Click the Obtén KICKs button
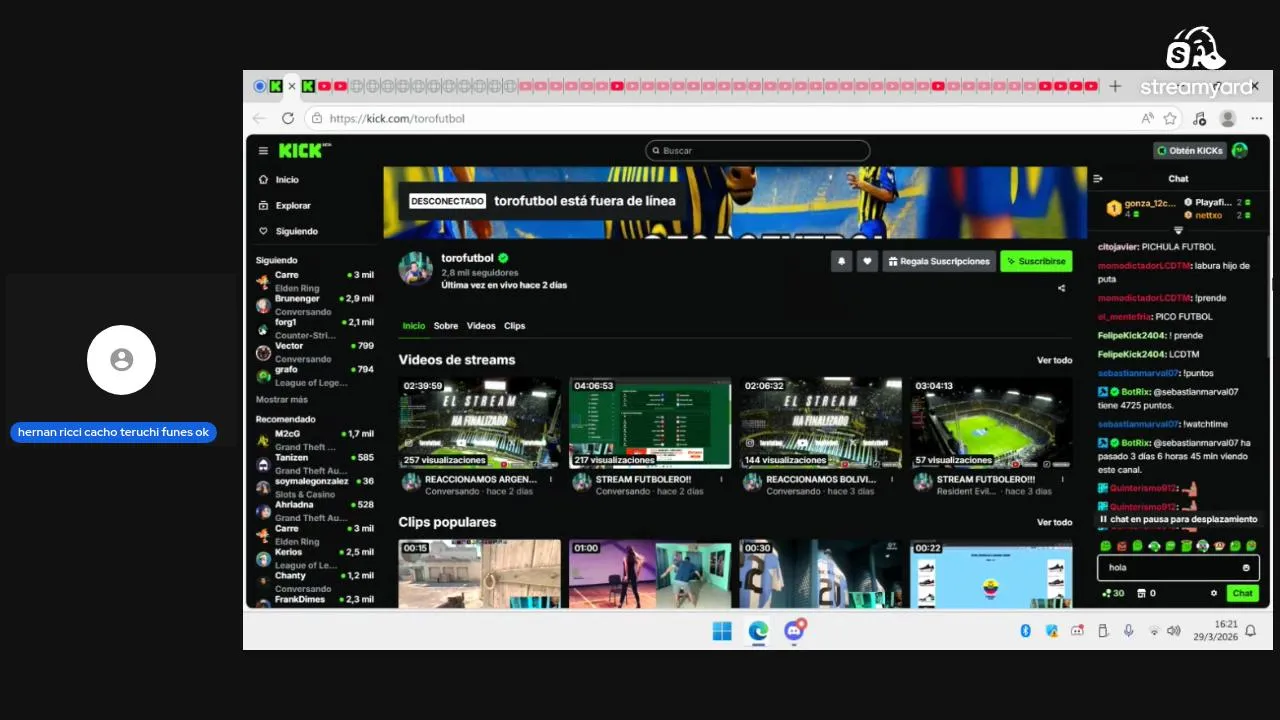This screenshot has height=720, width=1280. (x=1189, y=151)
